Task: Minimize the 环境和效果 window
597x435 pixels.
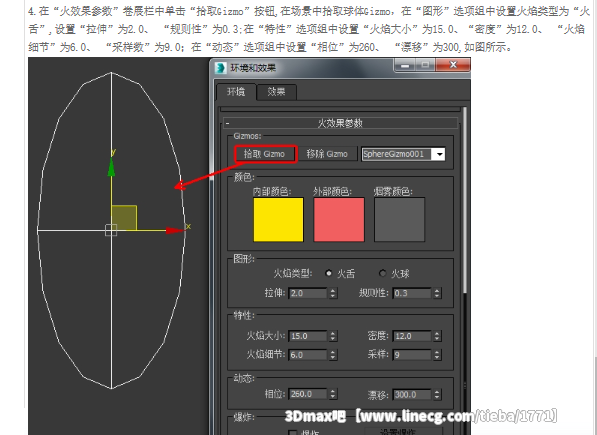Action: [405, 65]
